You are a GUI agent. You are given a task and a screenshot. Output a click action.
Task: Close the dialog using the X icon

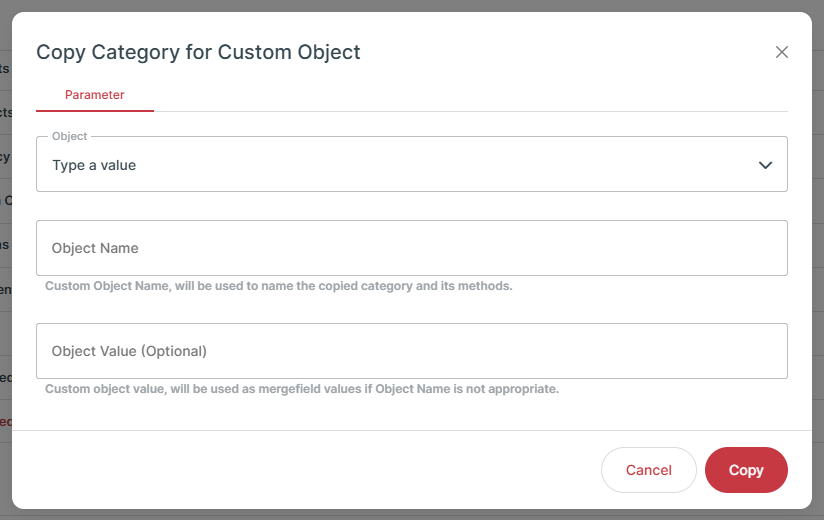tap(781, 52)
